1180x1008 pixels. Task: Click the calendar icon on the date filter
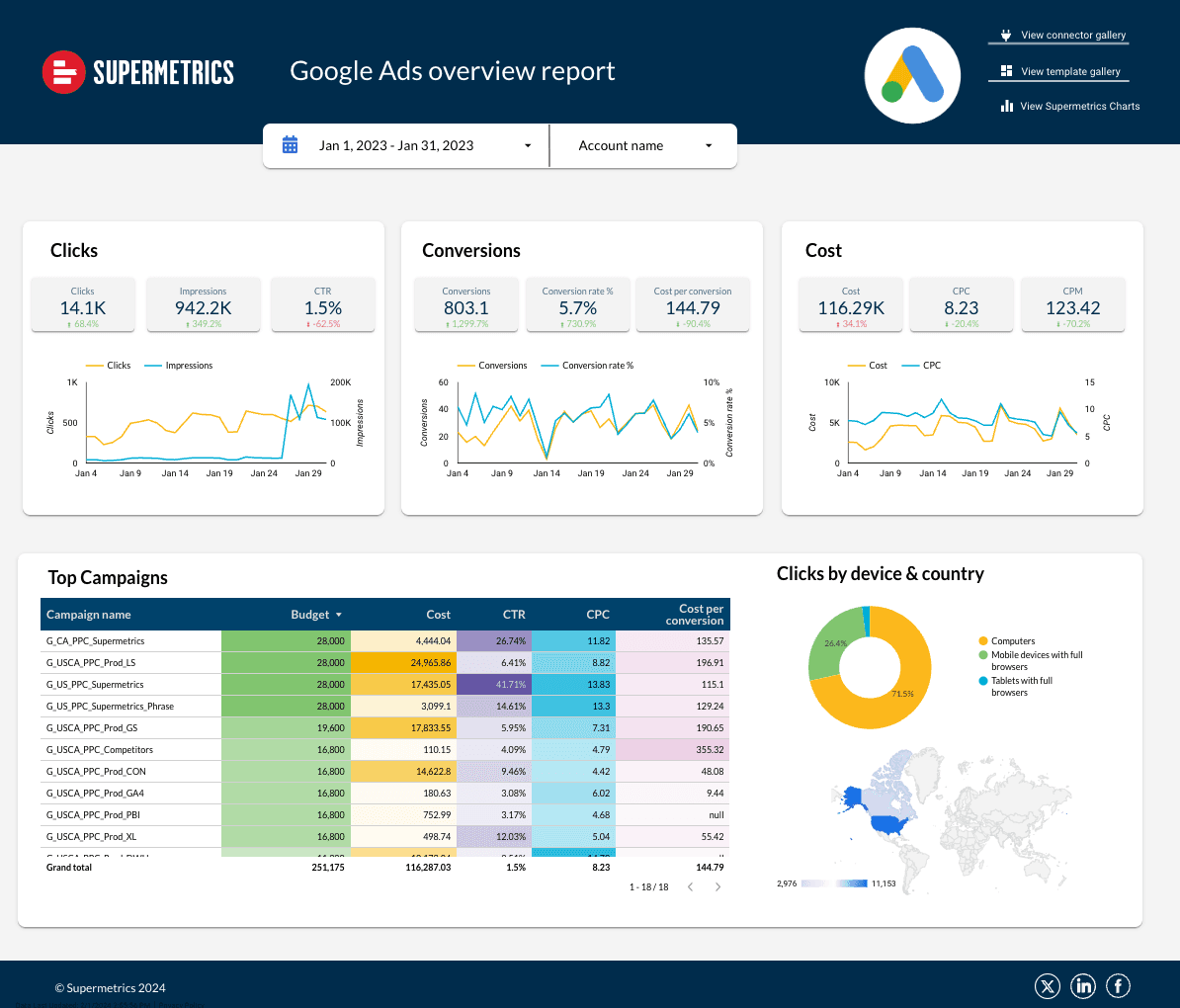(x=290, y=144)
